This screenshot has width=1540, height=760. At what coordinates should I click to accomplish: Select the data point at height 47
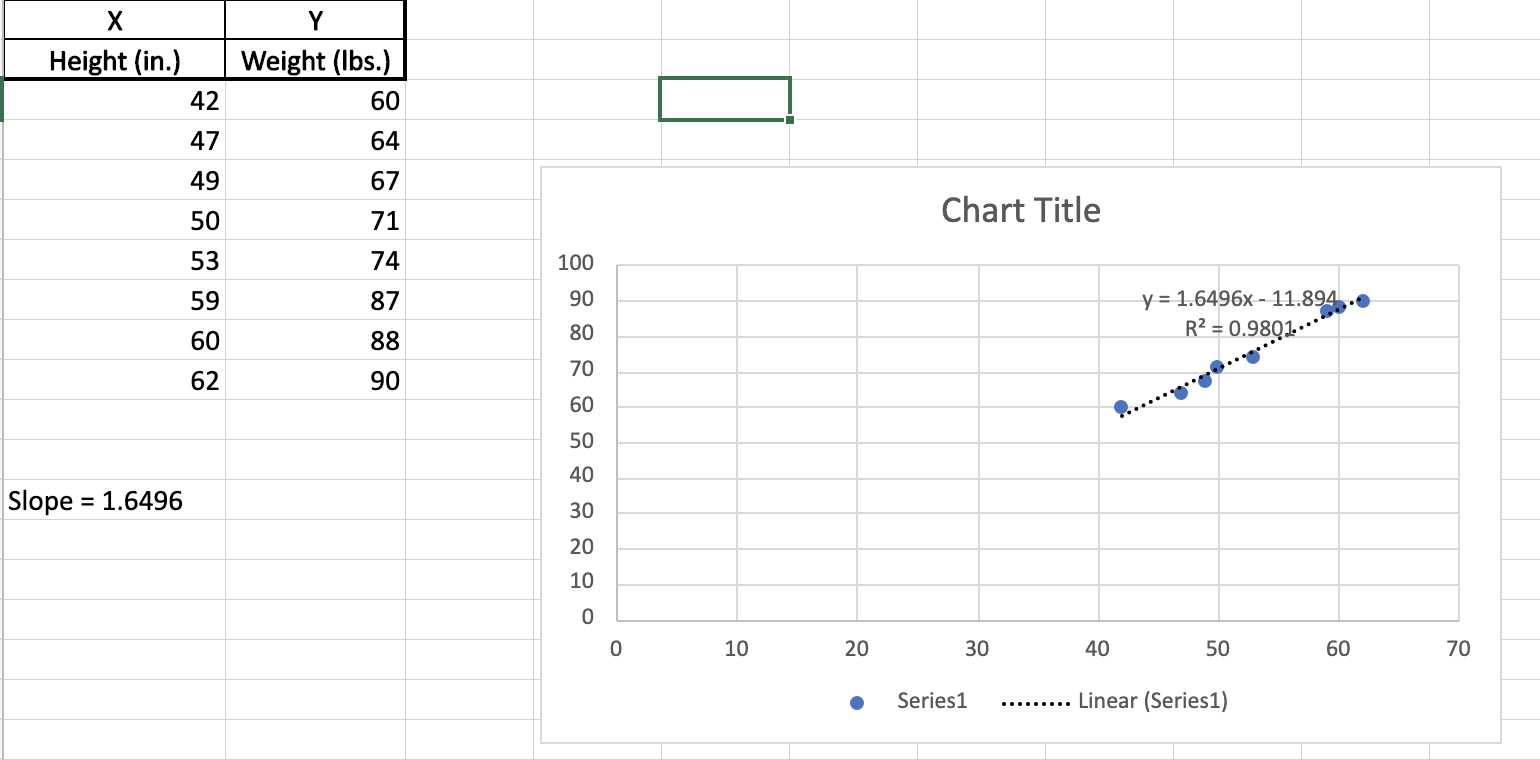(x=1181, y=393)
